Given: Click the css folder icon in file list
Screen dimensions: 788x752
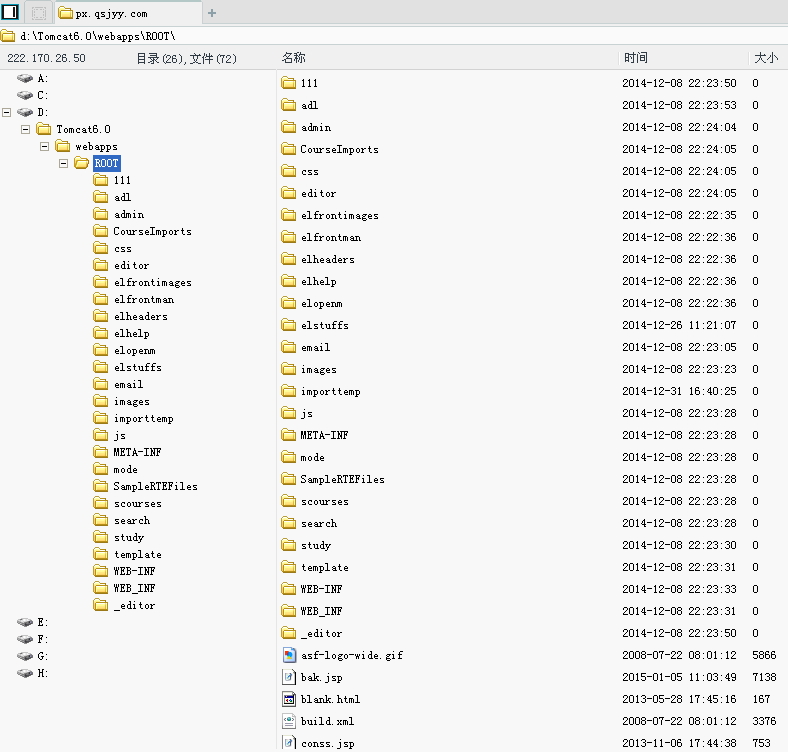Looking at the screenshot, I should [288, 171].
